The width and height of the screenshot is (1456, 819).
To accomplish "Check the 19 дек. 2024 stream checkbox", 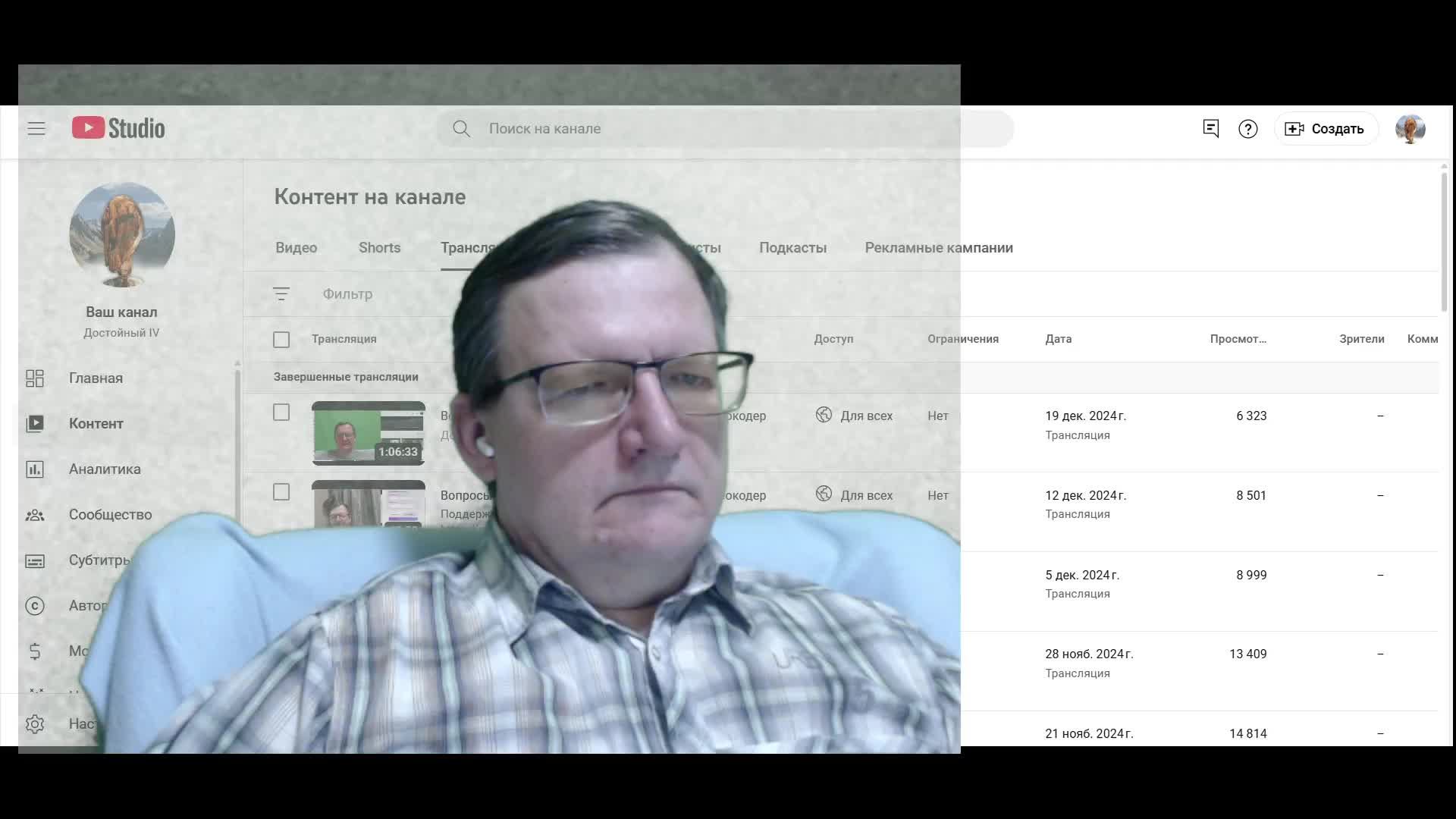I will click(281, 413).
